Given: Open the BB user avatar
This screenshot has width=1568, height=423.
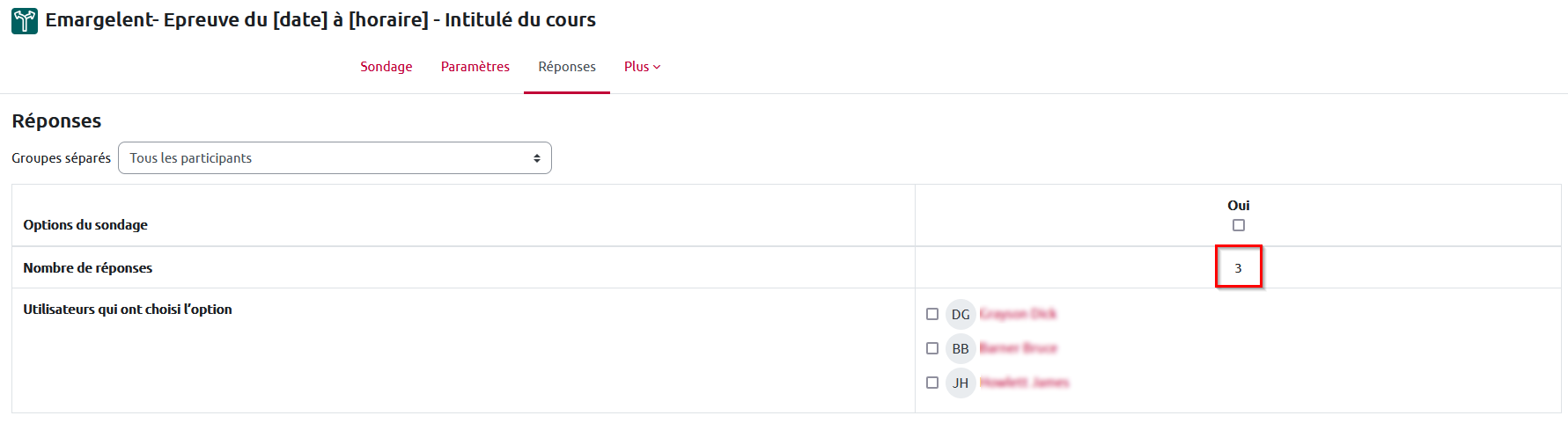Looking at the screenshot, I should (x=961, y=348).
